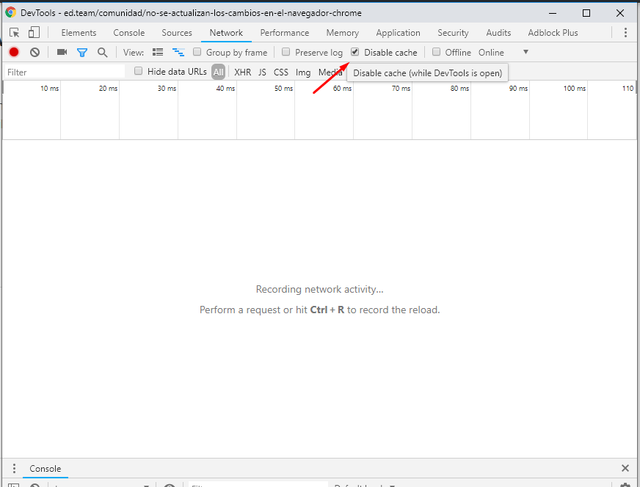This screenshot has width=640, height=487.
Task: Click into the Filter text field
Action: pos(64,72)
